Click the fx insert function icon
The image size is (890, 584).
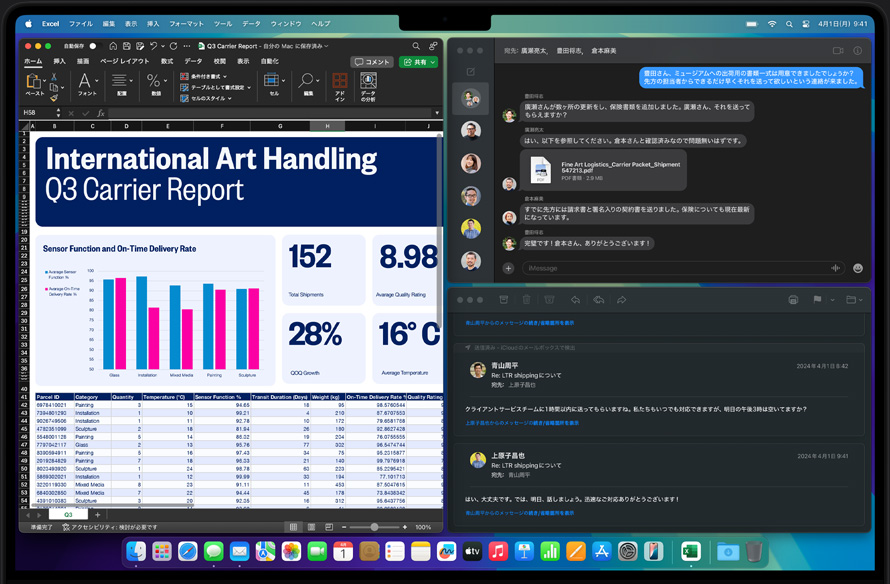coord(100,113)
